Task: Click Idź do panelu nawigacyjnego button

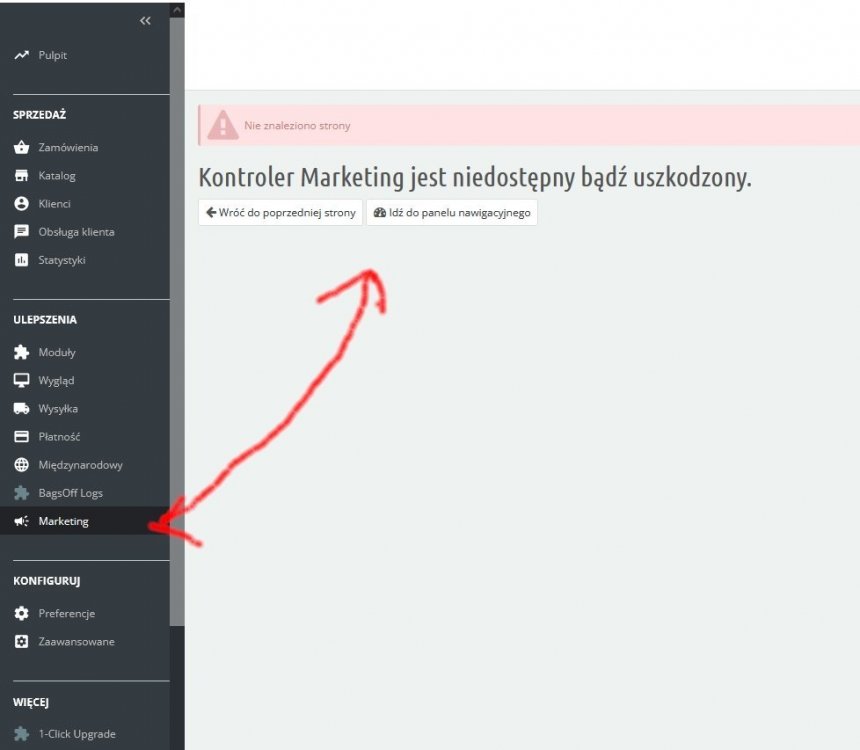Action: (x=452, y=212)
